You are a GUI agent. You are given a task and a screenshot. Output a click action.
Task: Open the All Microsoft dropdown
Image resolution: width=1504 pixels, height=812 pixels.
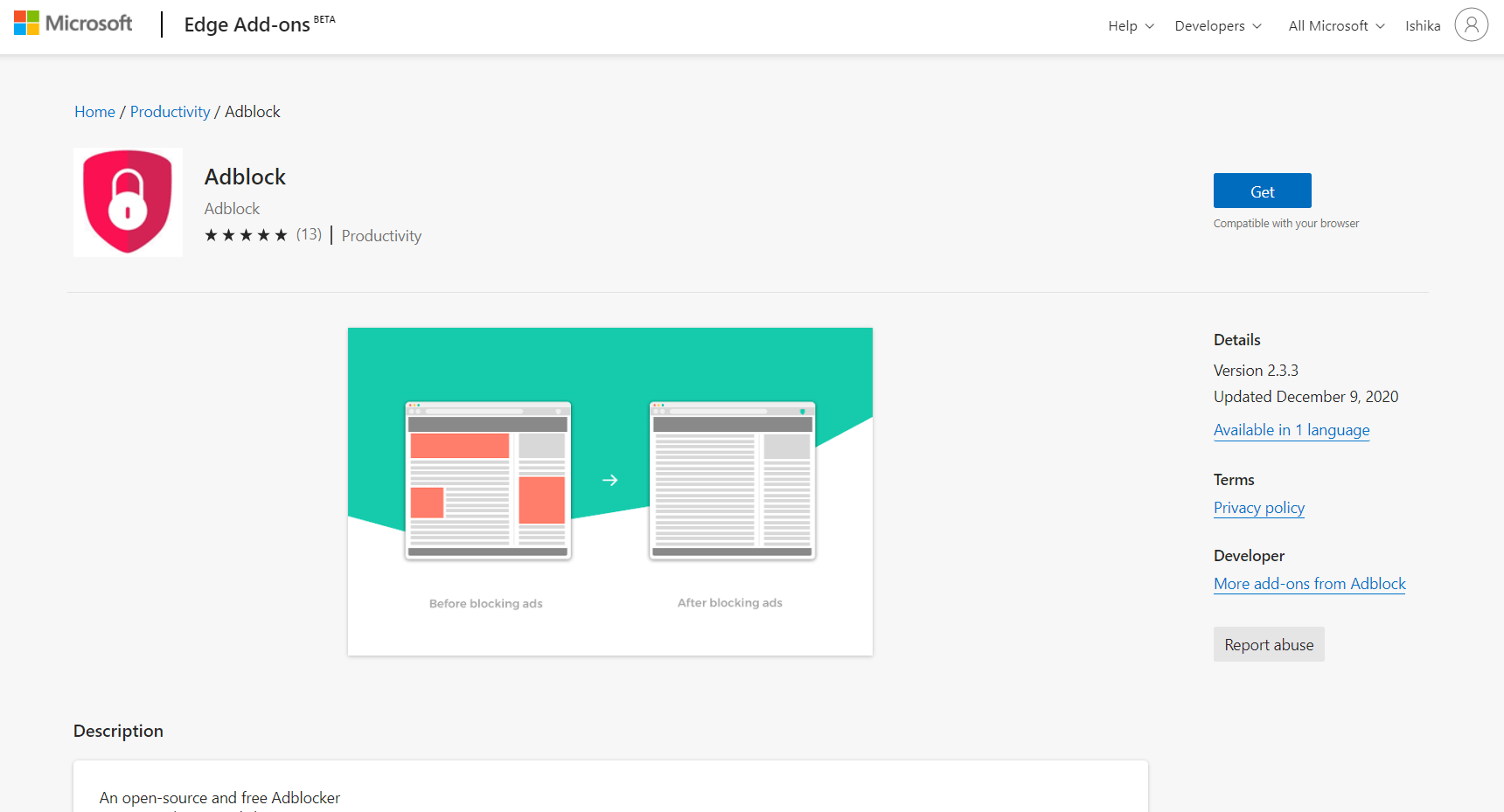(1335, 26)
